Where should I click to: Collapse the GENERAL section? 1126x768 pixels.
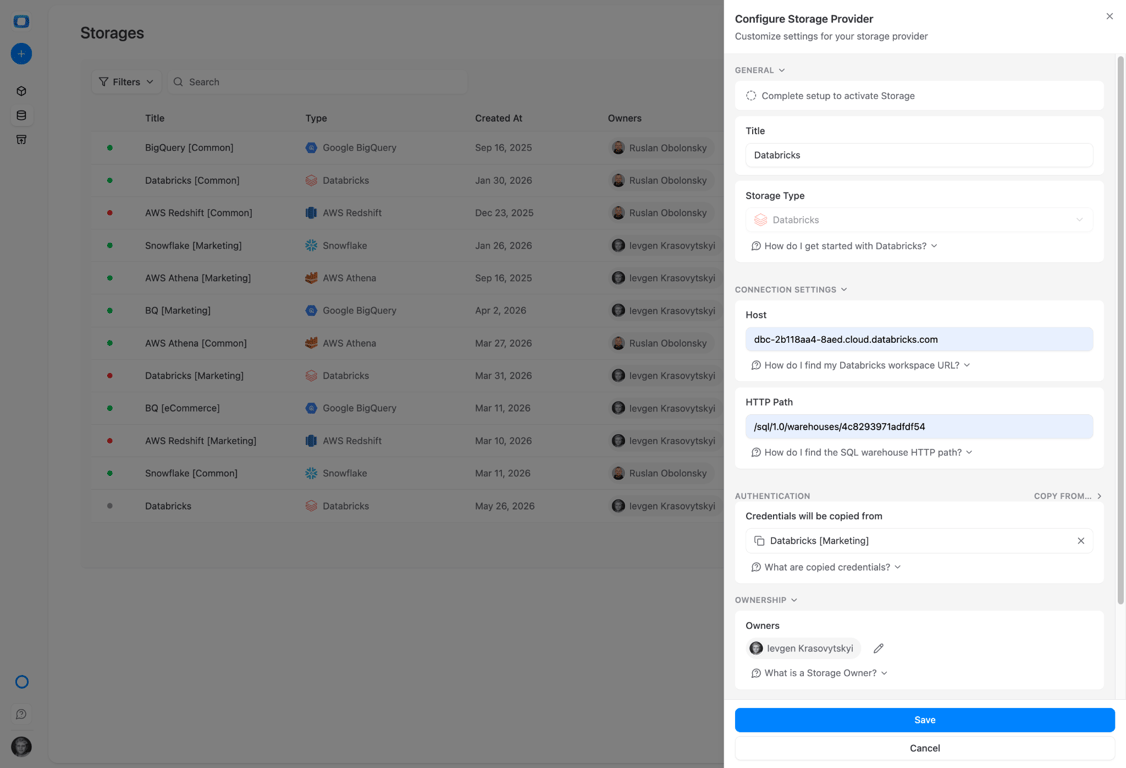[x=760, y=70]
